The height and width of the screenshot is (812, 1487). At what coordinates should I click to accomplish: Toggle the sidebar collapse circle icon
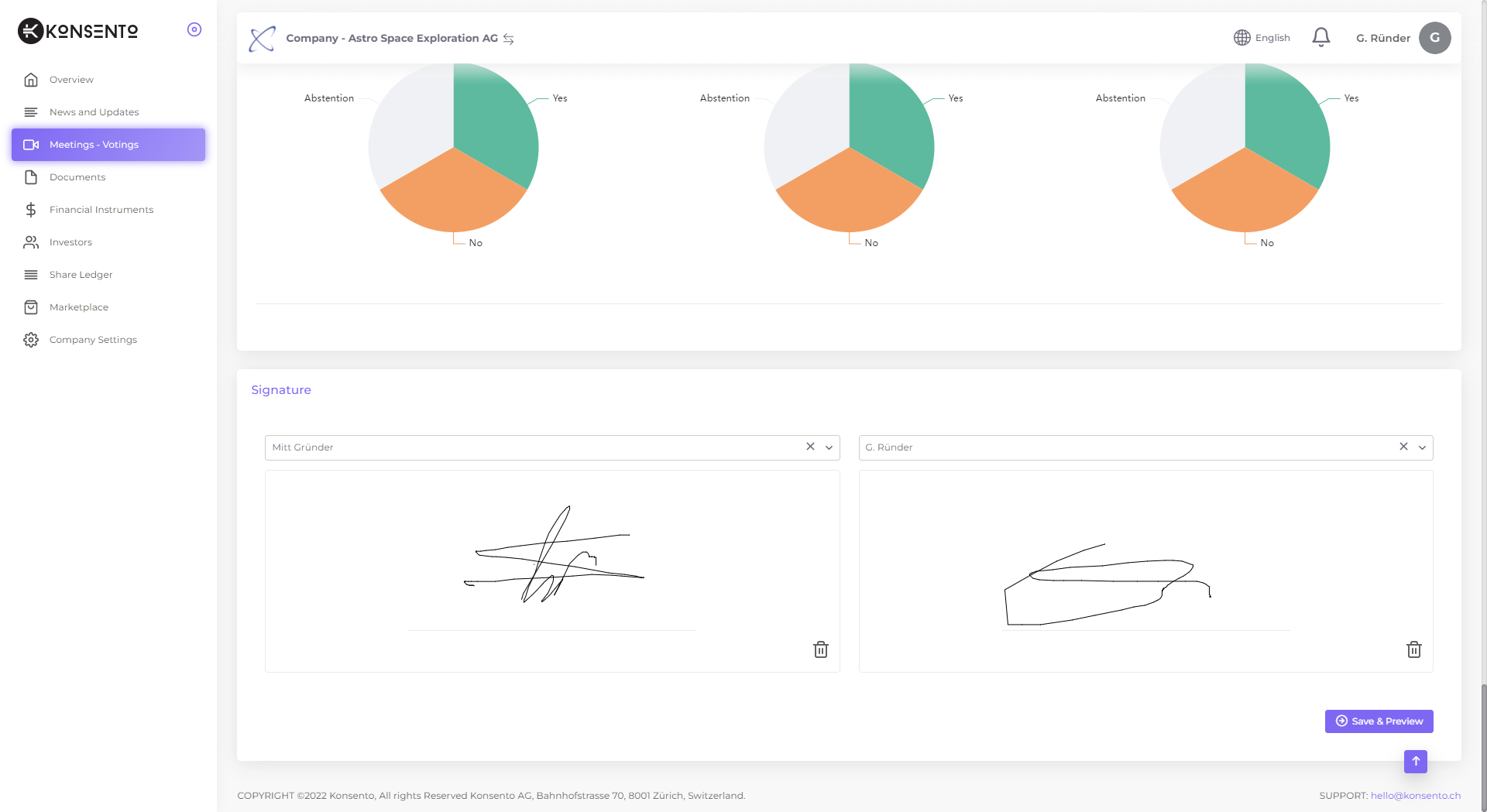[194, 29]
